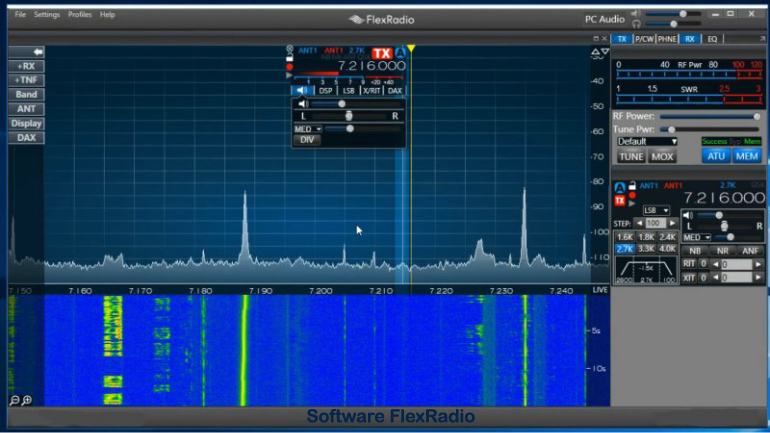Click the slice A letter badge in the flag
Viewport: 770px width, 433px height.
coord(400,53)
